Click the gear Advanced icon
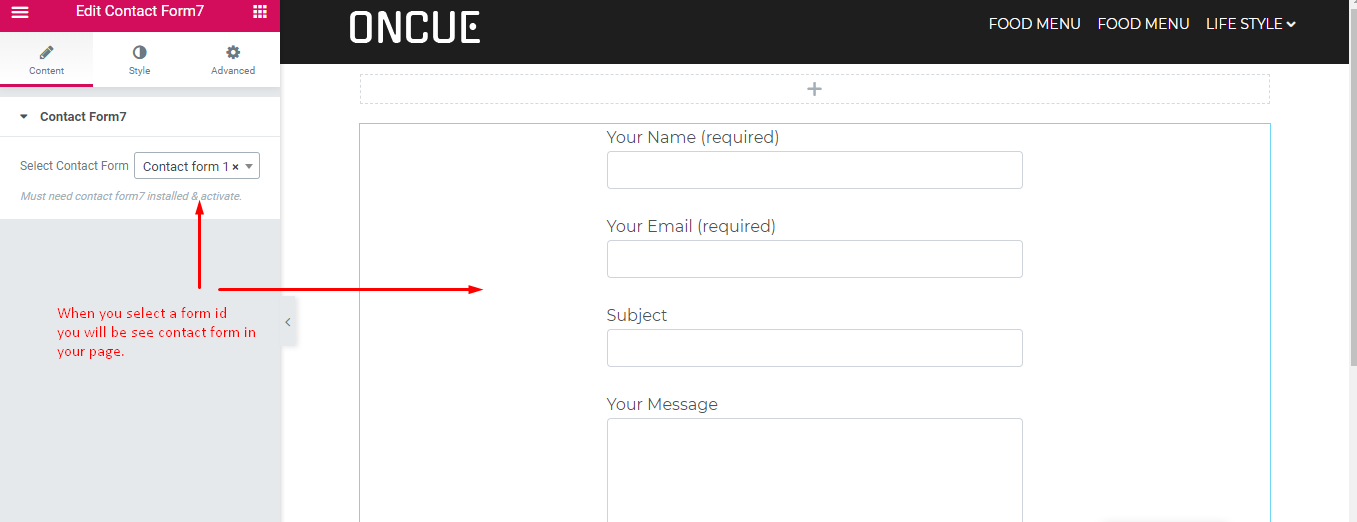Image resolution: width=1357 pixels, height=522 pixels. coord(233,52)
